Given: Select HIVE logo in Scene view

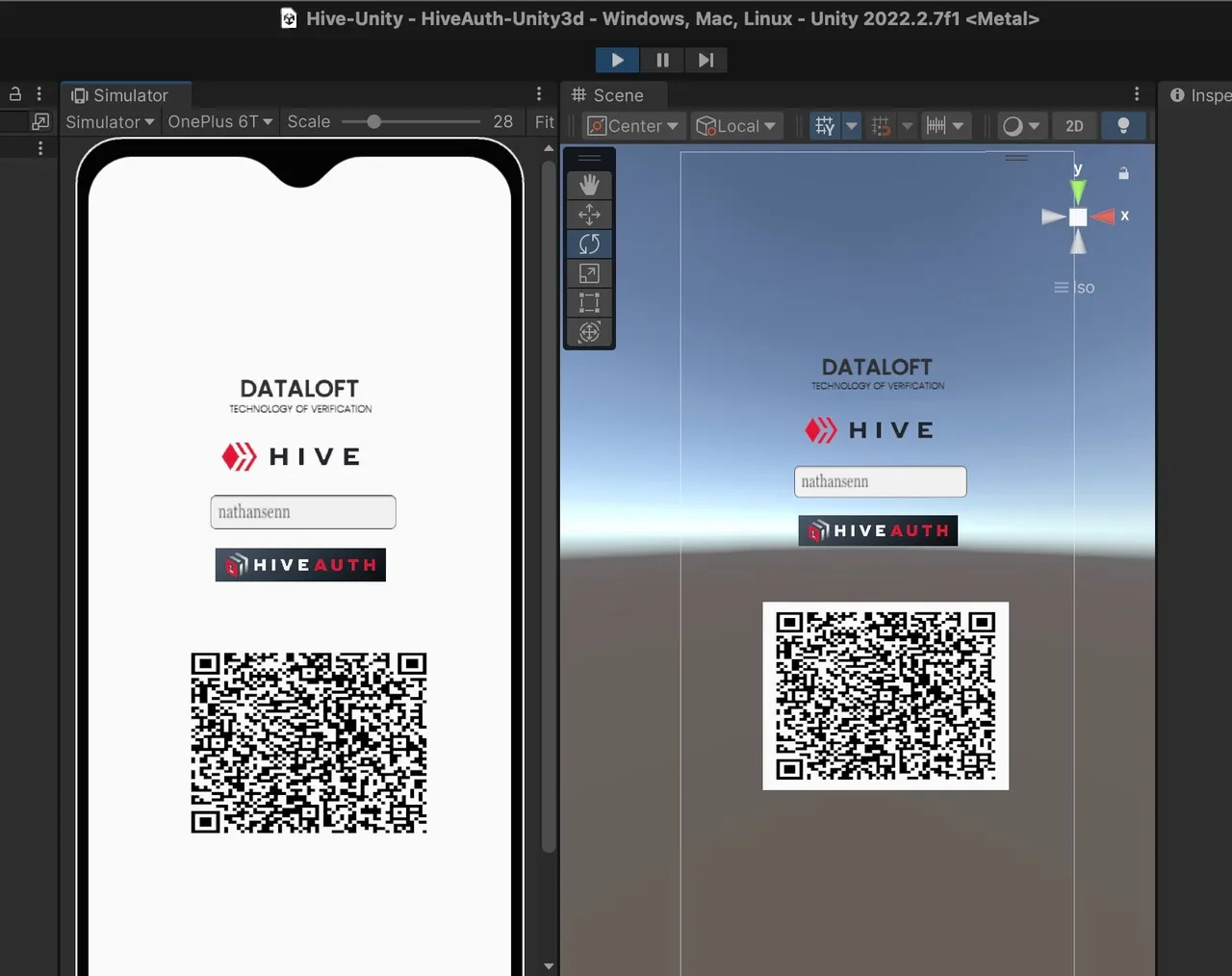Looking at the screenshot, I should point(869,430).
